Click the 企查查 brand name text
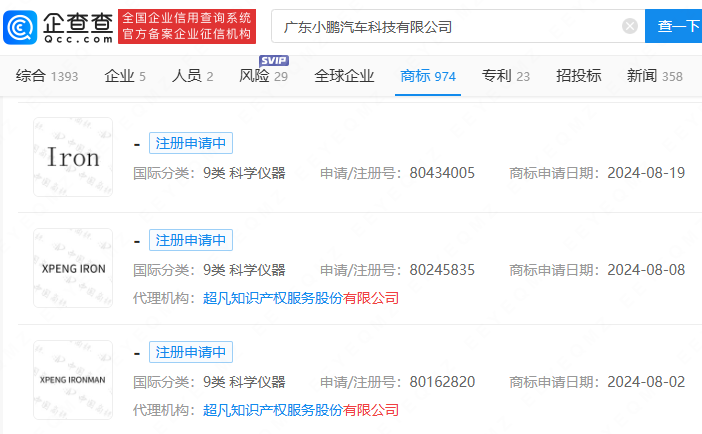Image resolution: width=702 pixels, height=434 pixels. [78, 22]
